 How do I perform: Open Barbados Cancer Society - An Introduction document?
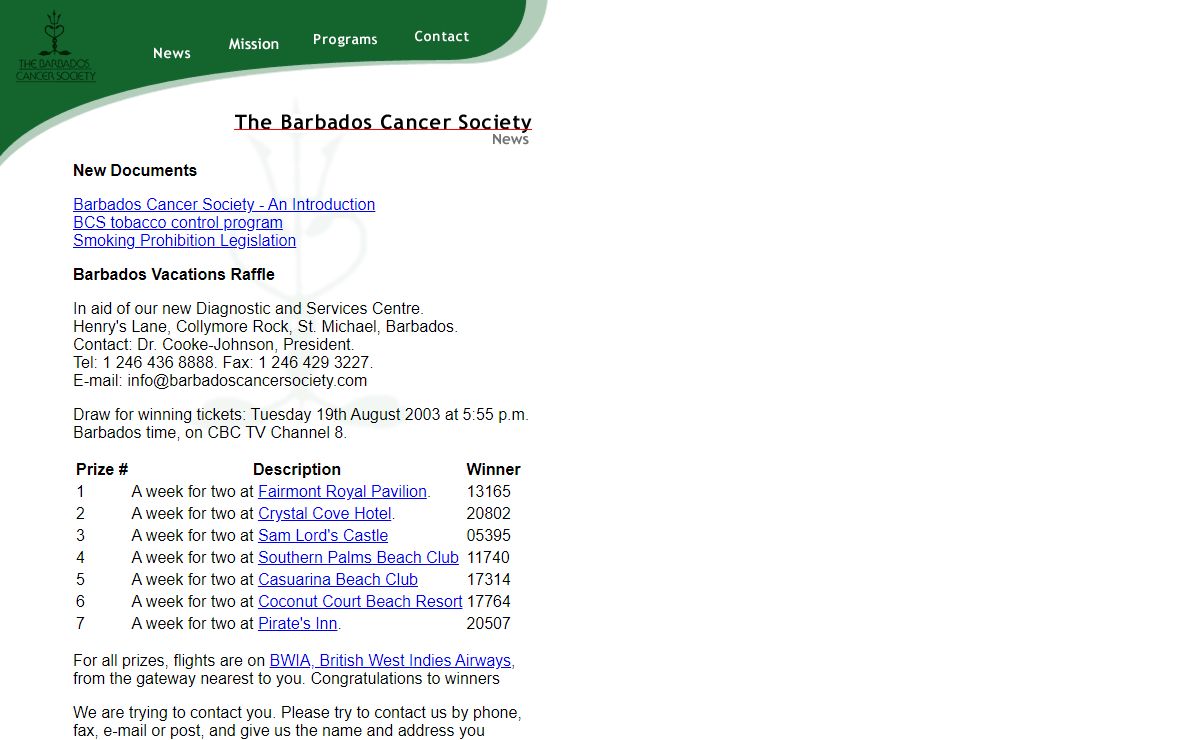[224, 204]
